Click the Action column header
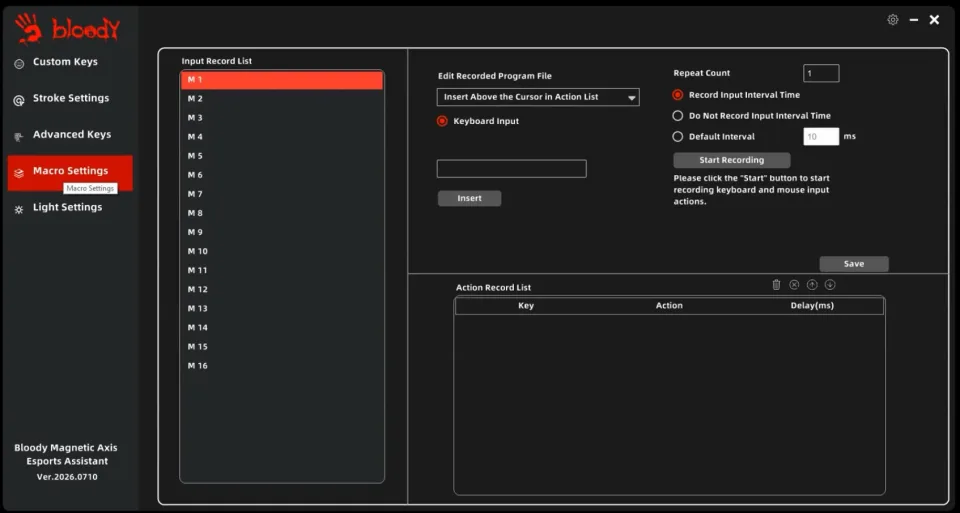 tap(669, 305)
